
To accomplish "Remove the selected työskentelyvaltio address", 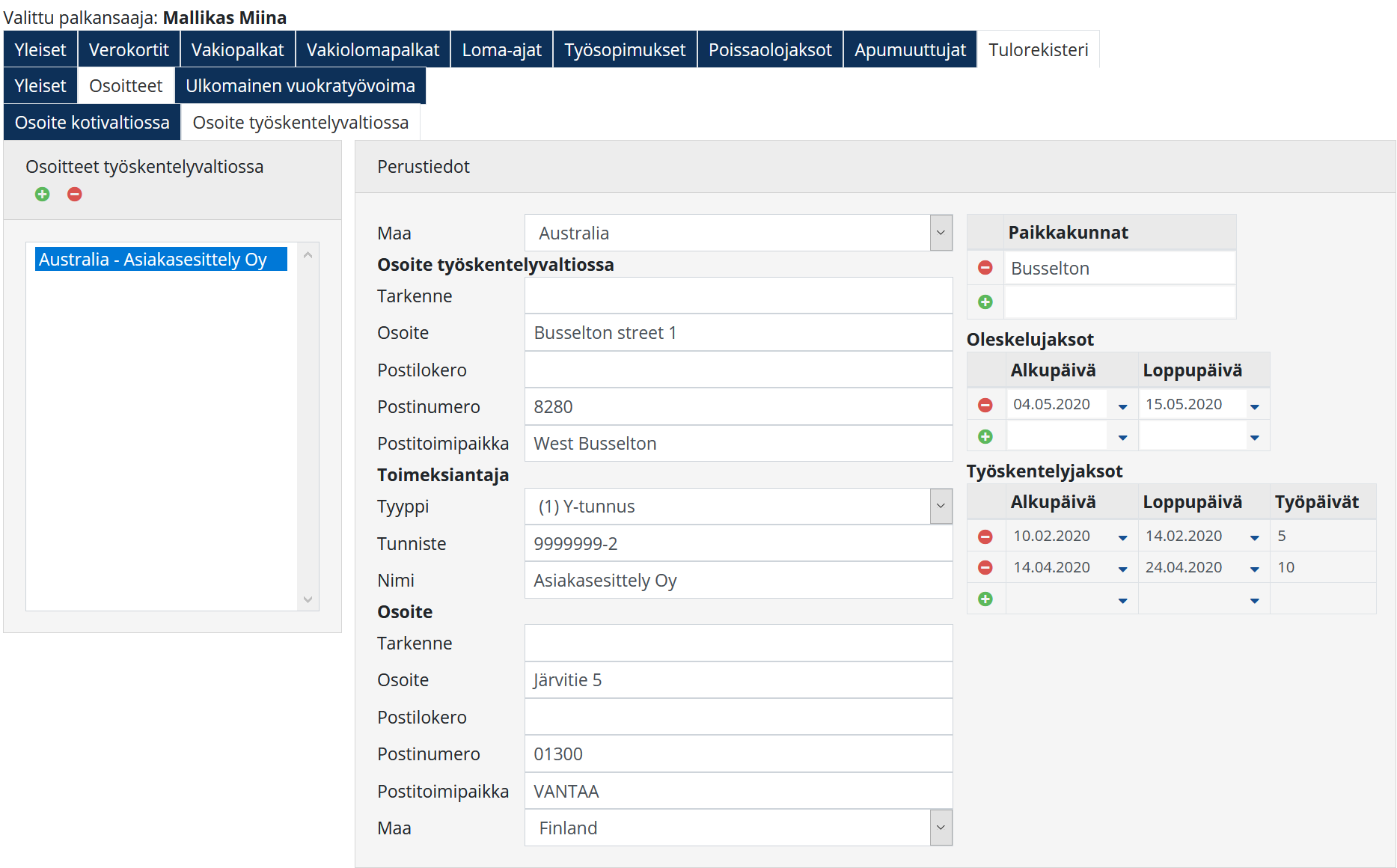I will coord(75,195).
